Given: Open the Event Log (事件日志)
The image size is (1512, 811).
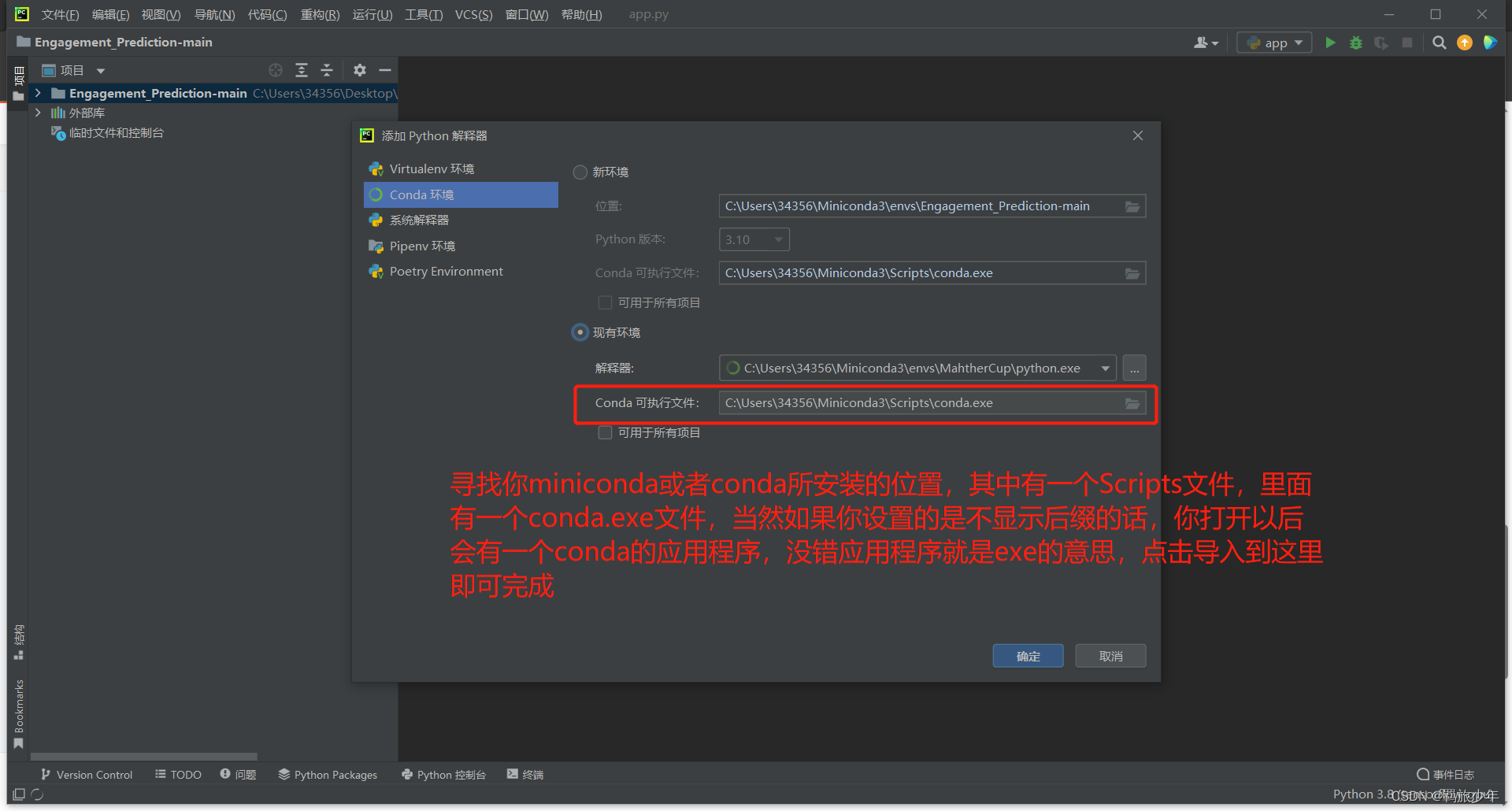Looking at the screenshot, I should pyautogui.click(x=1445, y=775).
